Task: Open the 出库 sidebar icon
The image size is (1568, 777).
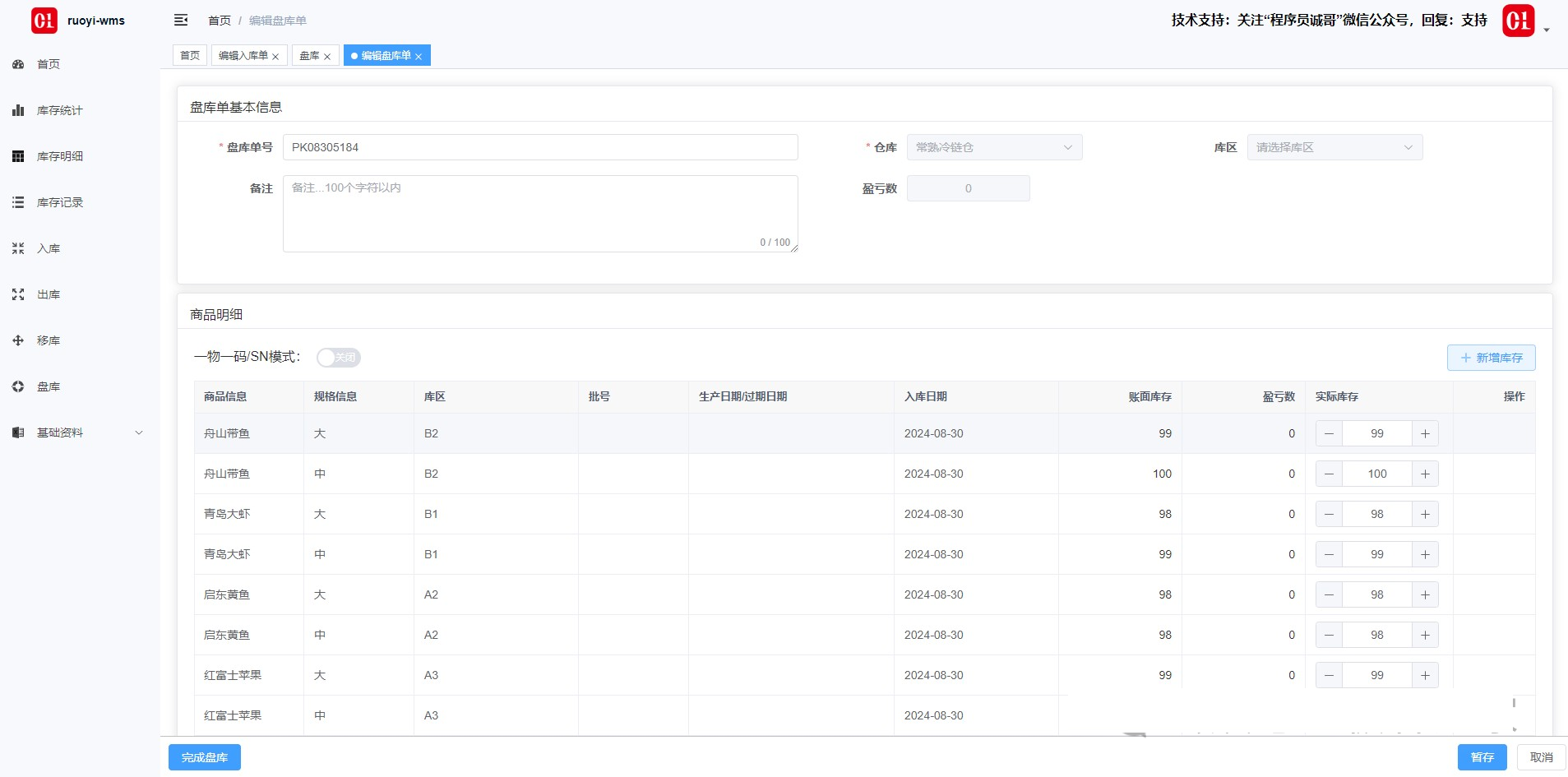Action: 18,294
